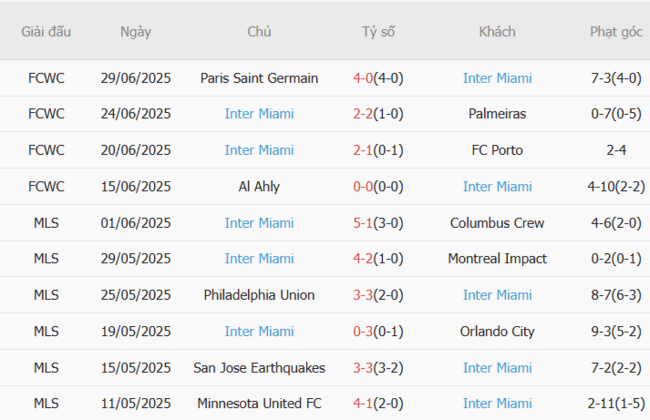Click Inter Miami in the Al Ahly row

[x=497, y=186]
